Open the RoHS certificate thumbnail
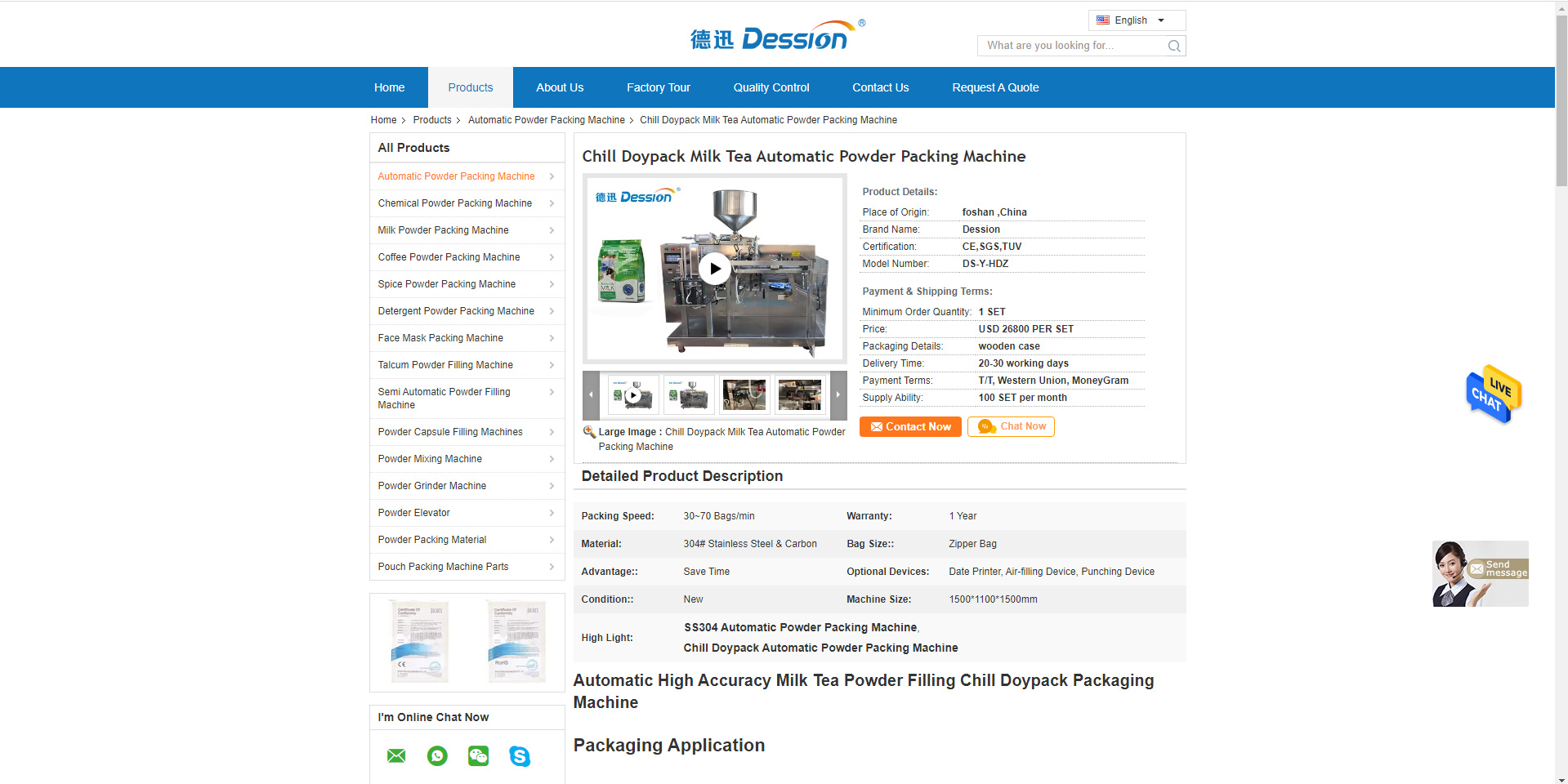The height and width of the screenshot is (784, 1568). pyautogui.click(x=516, y=642)
